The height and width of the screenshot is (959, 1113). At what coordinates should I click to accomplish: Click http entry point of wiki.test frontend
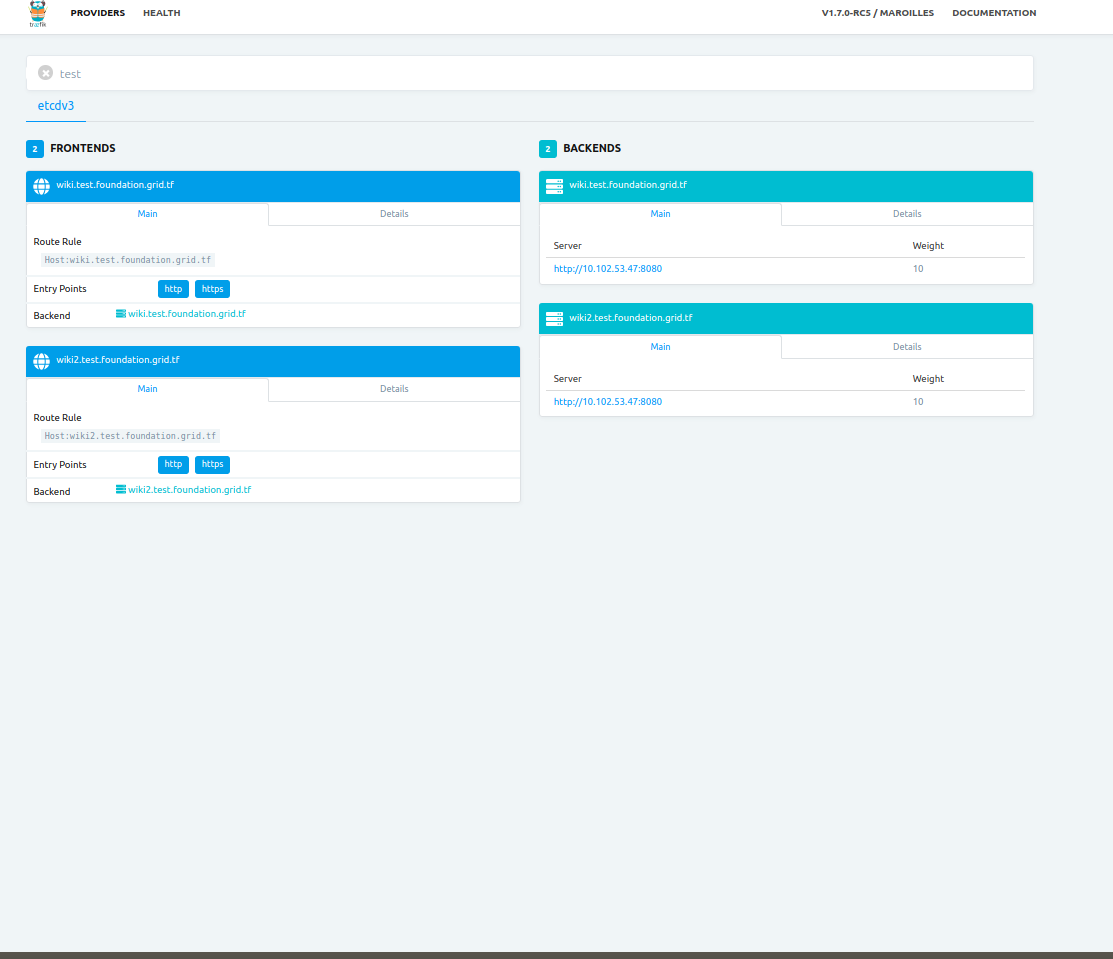point(173,289)
